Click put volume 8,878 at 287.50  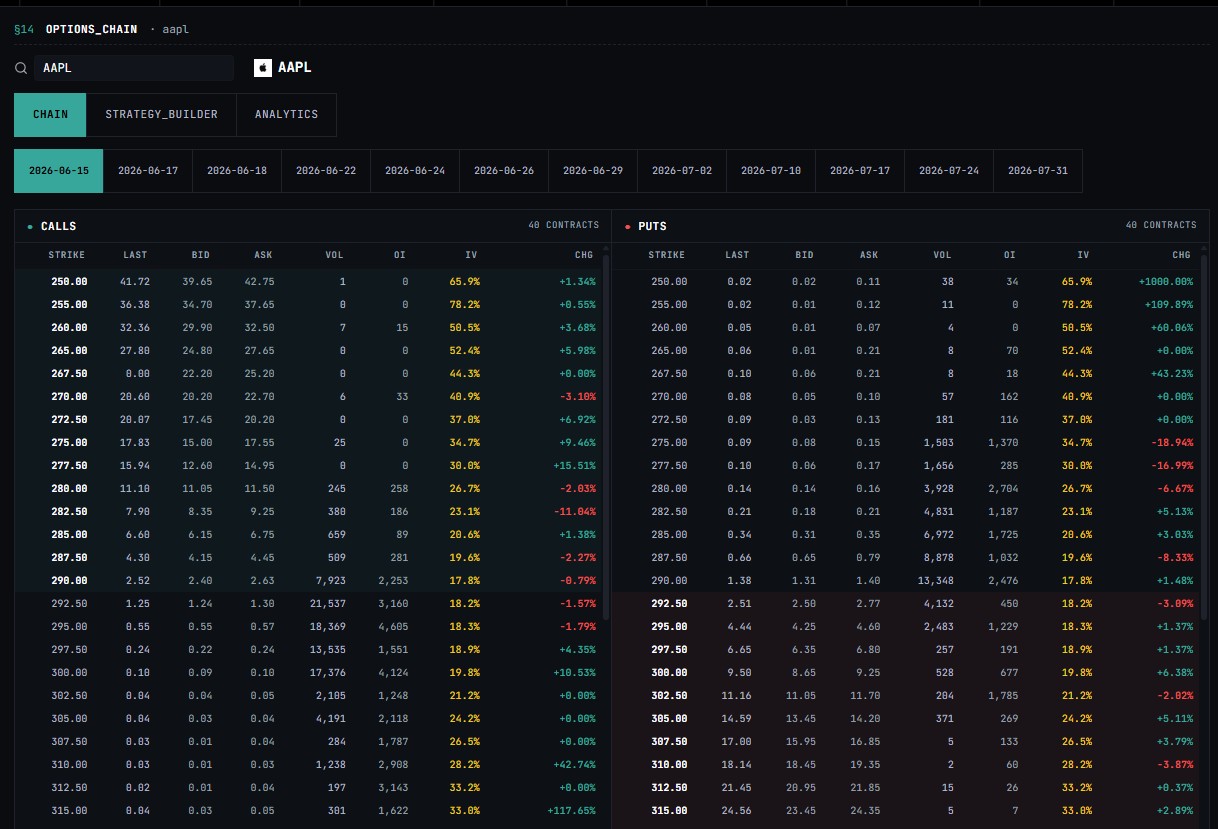(x=940, y=558)
